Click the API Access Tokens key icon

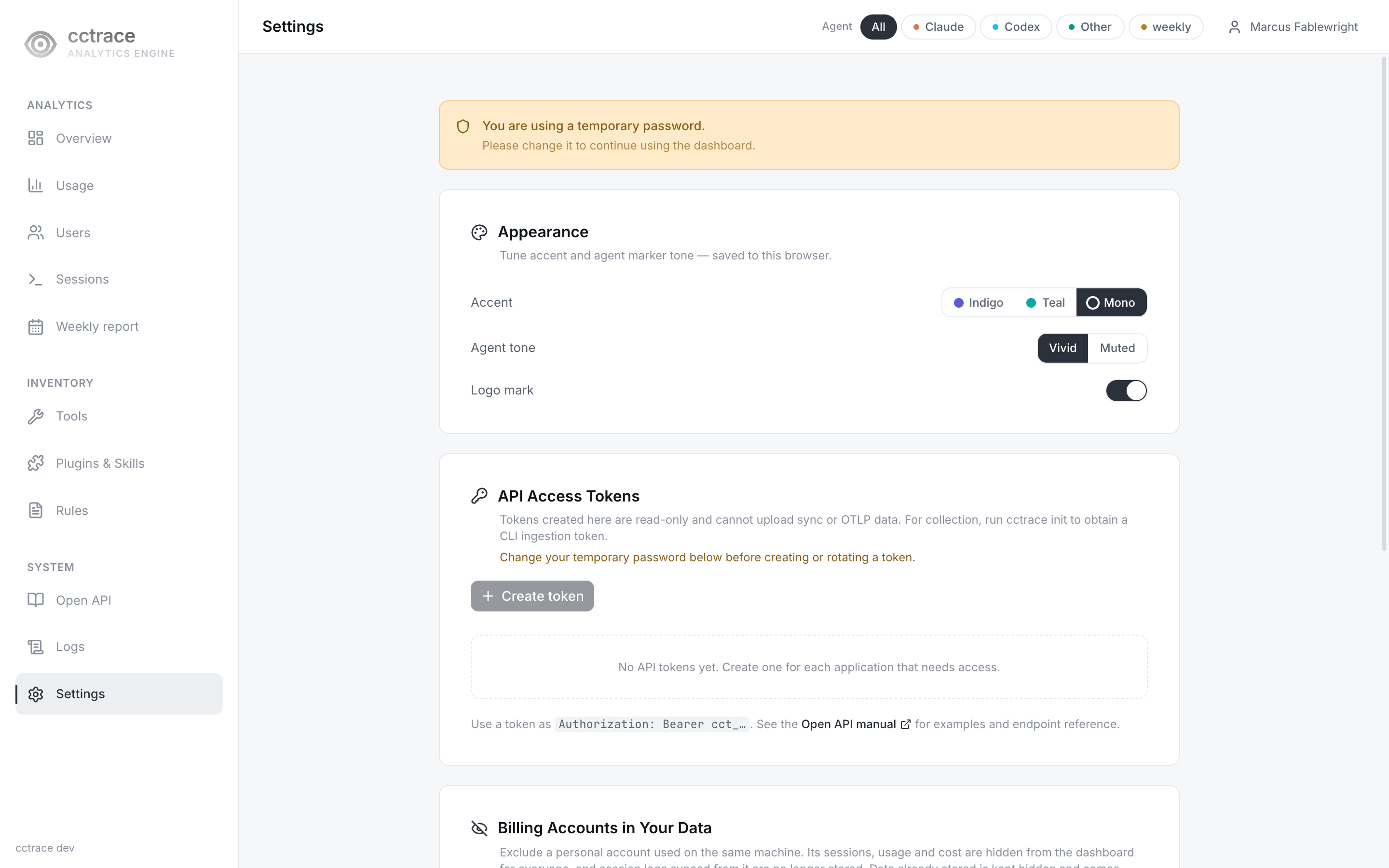pyautogui.click(x=479, y=496)
